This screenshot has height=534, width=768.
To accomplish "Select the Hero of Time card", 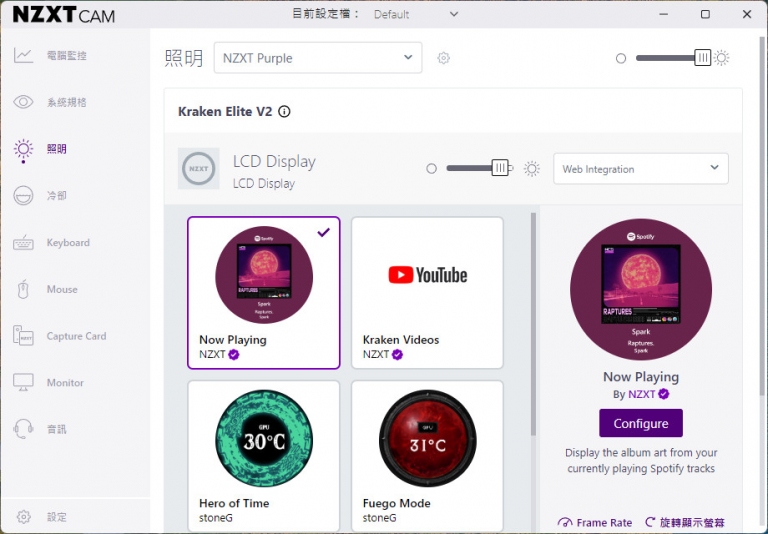I will [264, 456].
